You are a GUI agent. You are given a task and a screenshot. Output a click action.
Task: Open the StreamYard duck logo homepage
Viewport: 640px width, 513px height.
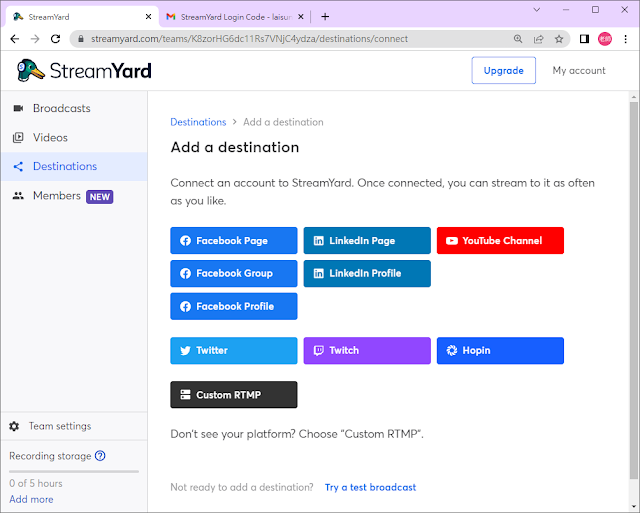coord(84,71)
